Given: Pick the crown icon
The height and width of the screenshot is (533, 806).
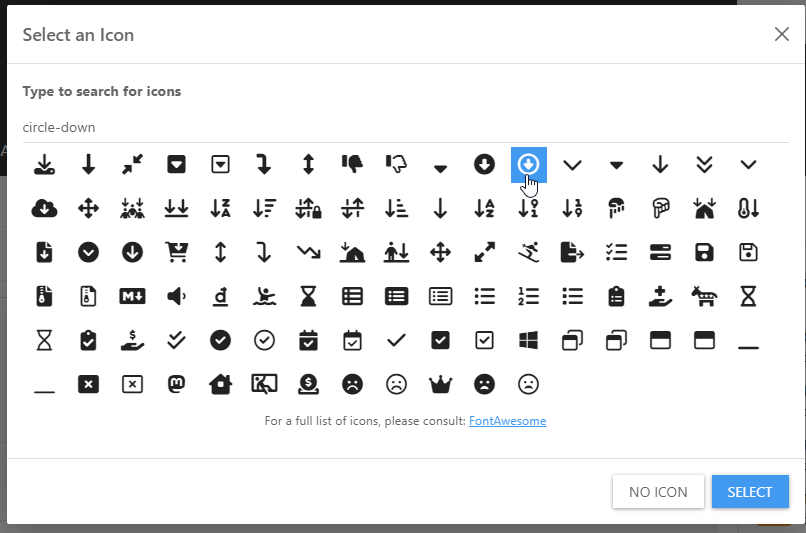Looking at the screenshot, I should click(x=440, y=384).
